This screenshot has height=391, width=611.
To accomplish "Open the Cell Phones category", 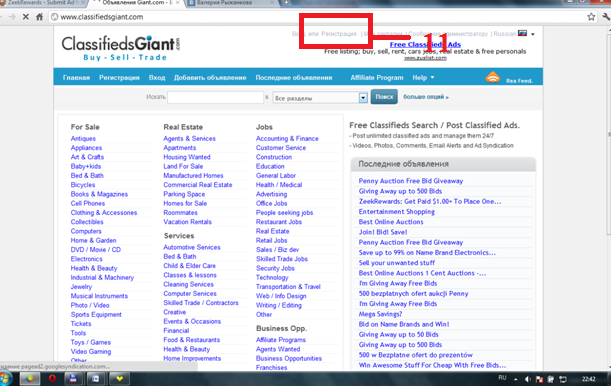I will click(88, 203).
